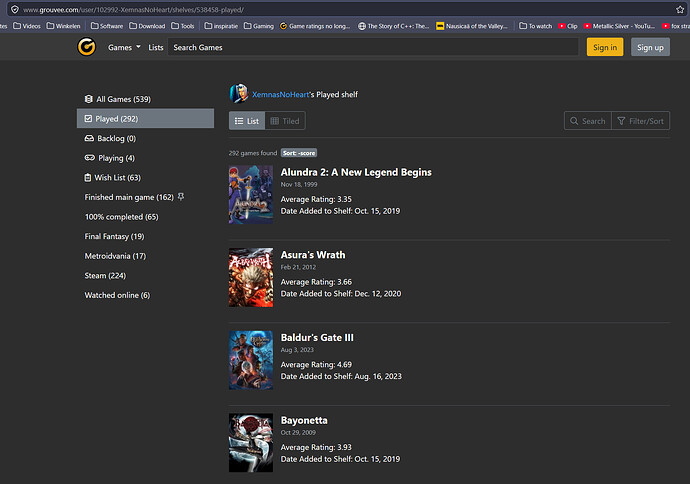Image resolution: width=690 pixels, height=484 pixels.
Task: Open Metallic Silver - YouTube bookmark
Action: [x=619, y=26]
